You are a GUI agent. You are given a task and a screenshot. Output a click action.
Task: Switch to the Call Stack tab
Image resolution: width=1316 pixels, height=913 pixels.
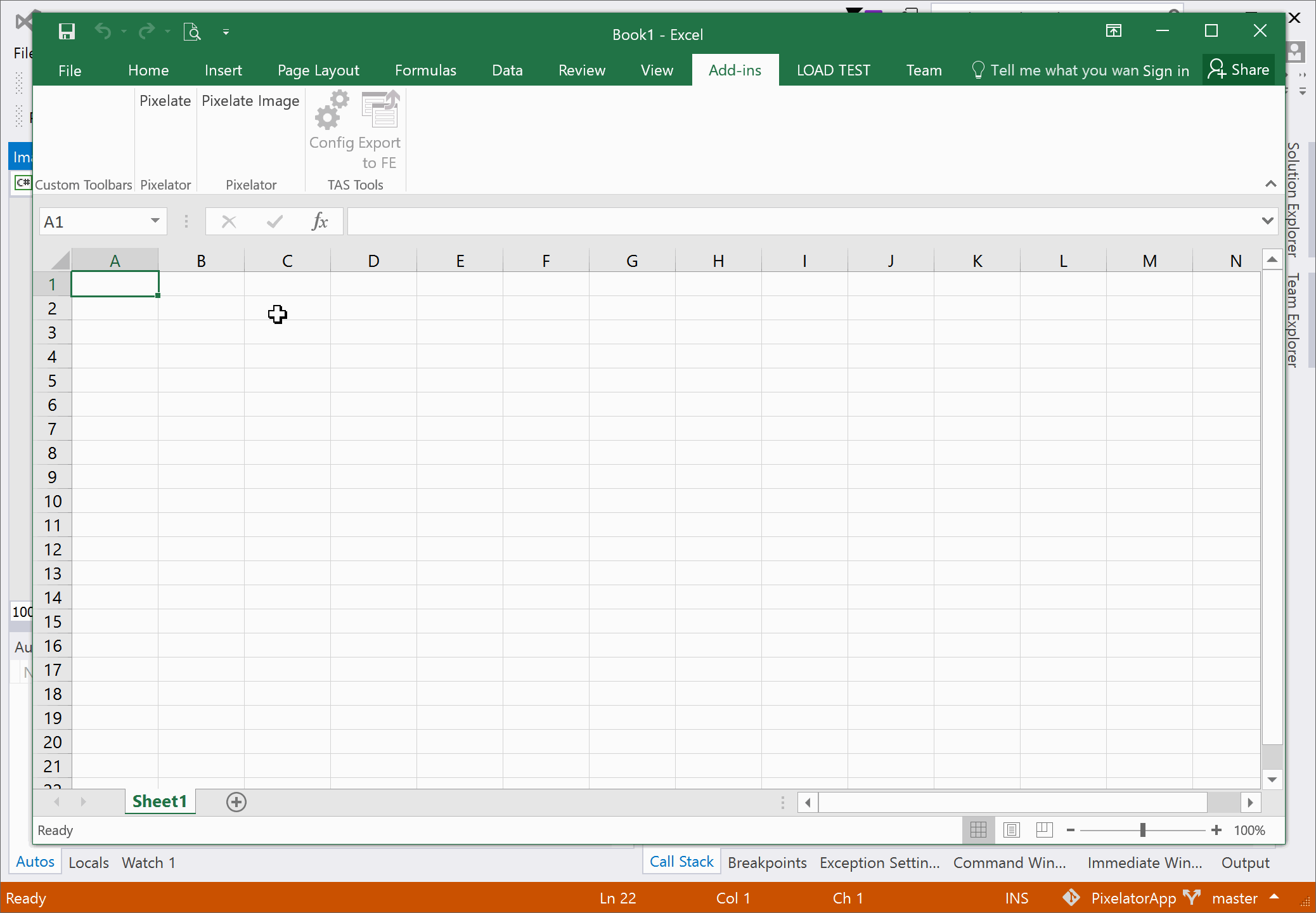point(681,862)
